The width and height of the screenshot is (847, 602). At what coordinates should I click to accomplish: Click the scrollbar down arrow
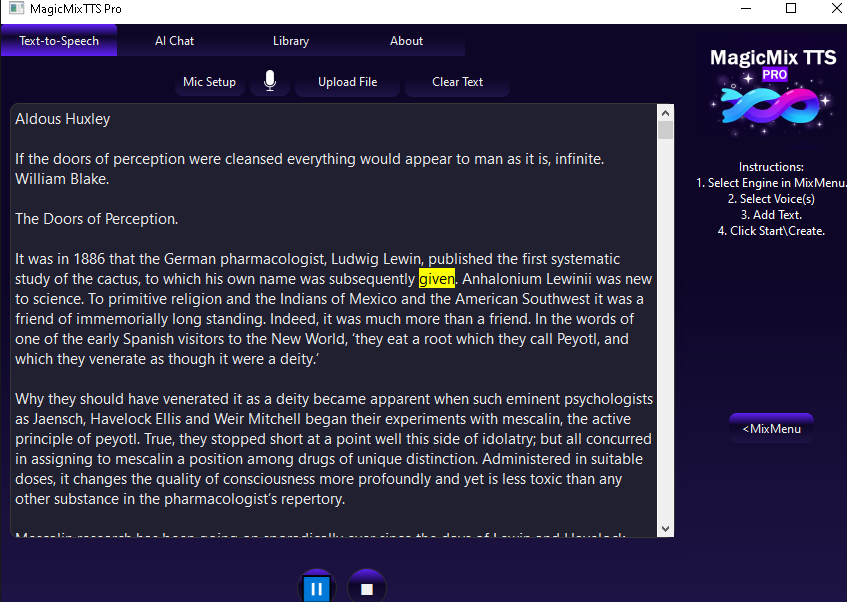[666, 529]
